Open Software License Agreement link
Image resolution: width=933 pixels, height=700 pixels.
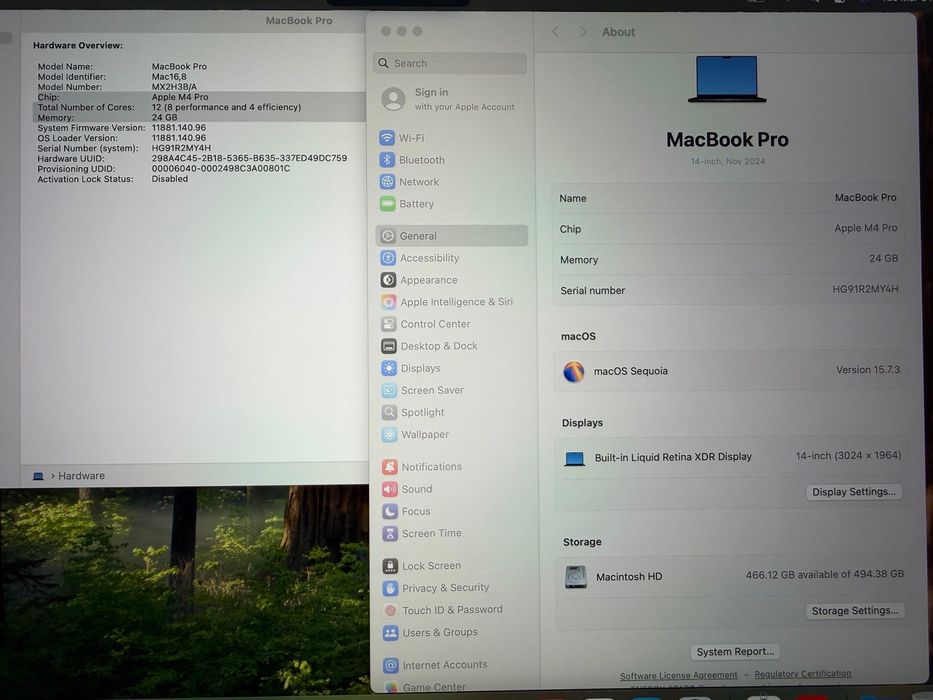pyautogui.click(x=678, y=676)
